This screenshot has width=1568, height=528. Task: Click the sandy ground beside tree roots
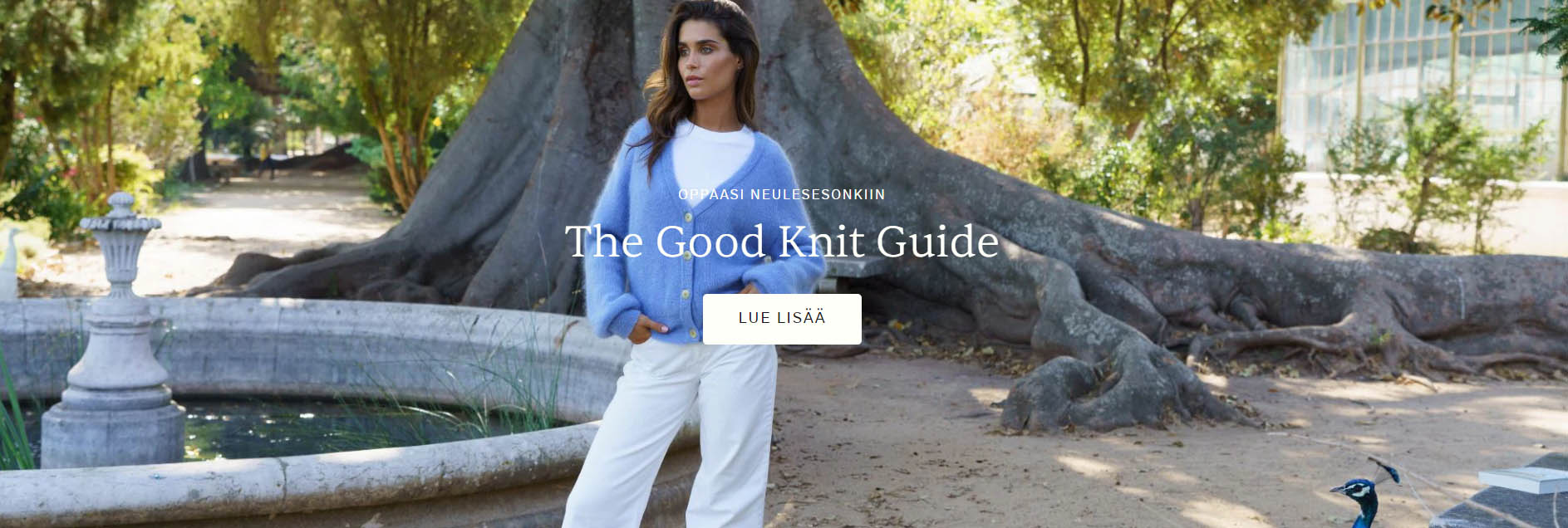click(x=956, y=448)
